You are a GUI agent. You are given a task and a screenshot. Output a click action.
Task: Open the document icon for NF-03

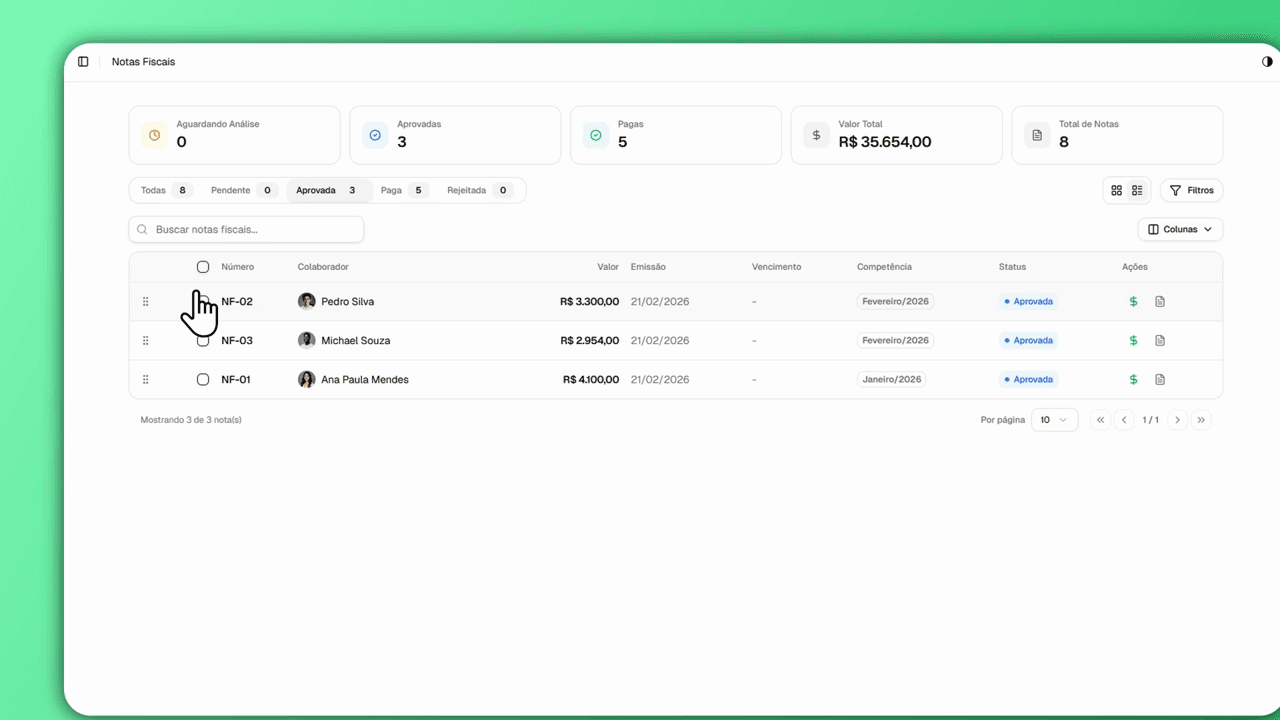tap(1160, 340)
